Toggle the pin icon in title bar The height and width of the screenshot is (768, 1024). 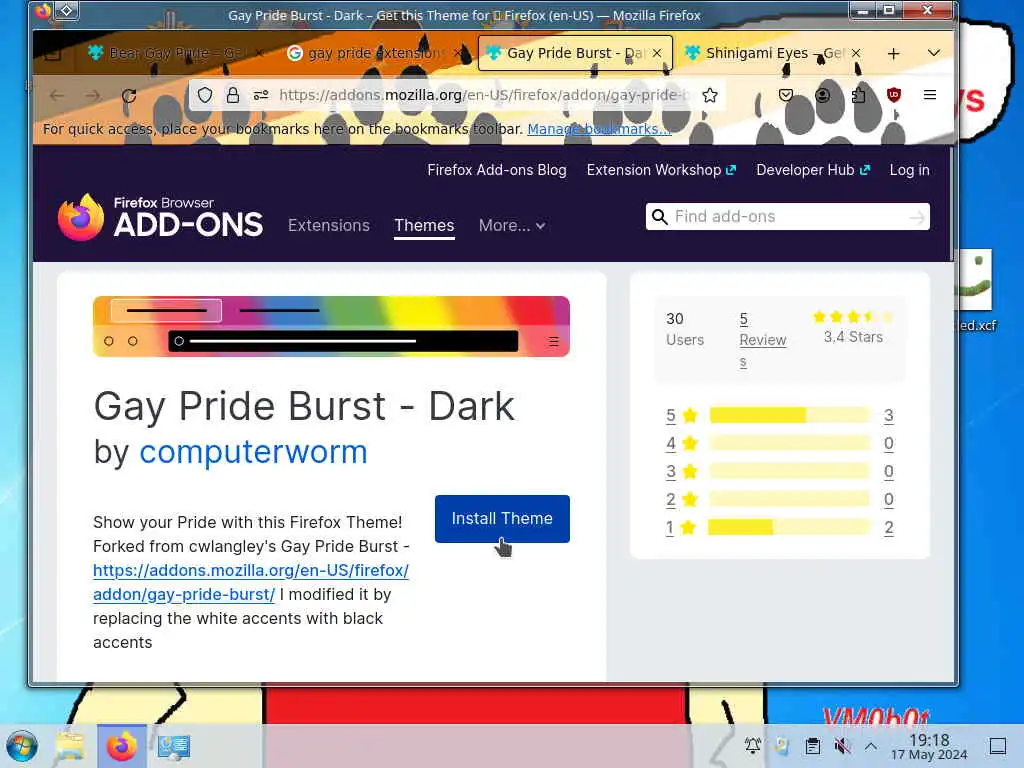[67, 10]
